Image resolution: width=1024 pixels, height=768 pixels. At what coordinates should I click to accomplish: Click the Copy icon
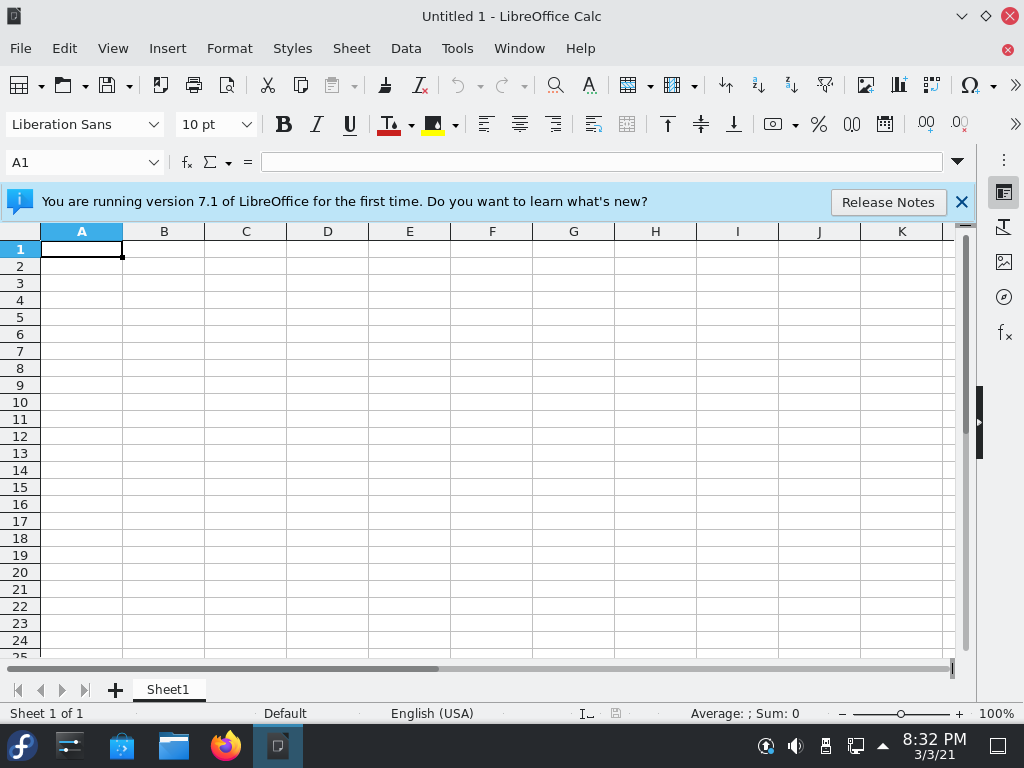(x=300, y=85)
